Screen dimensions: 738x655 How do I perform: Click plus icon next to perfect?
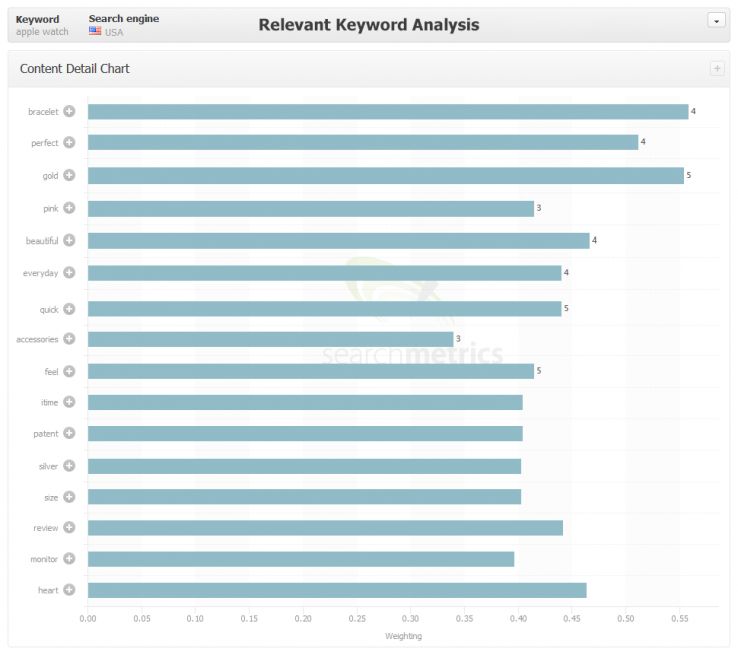[x=69, y=142]
